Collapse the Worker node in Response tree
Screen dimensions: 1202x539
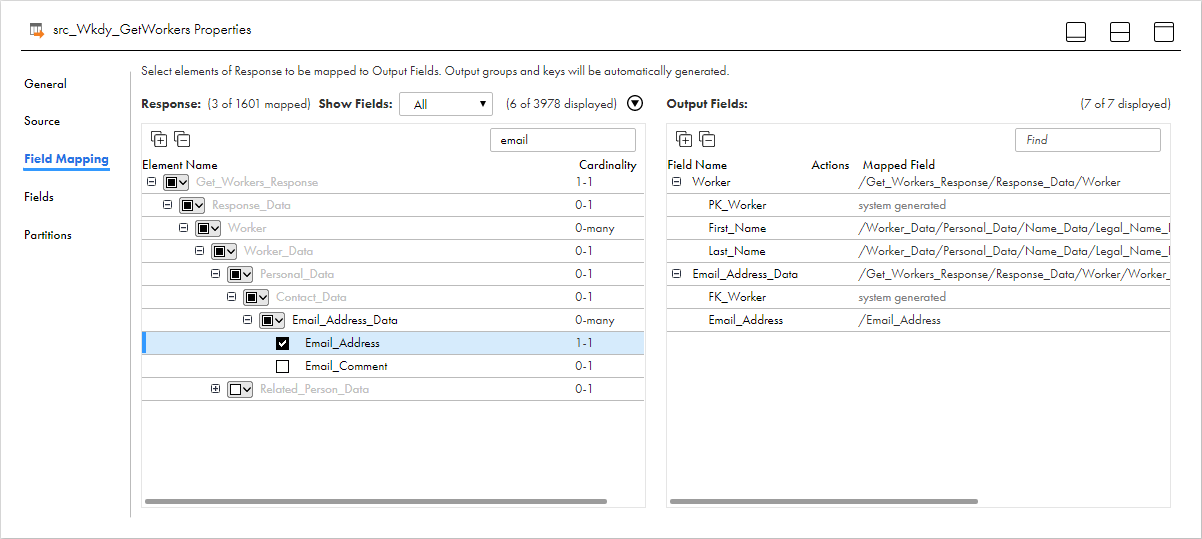(x=184, y=228)
